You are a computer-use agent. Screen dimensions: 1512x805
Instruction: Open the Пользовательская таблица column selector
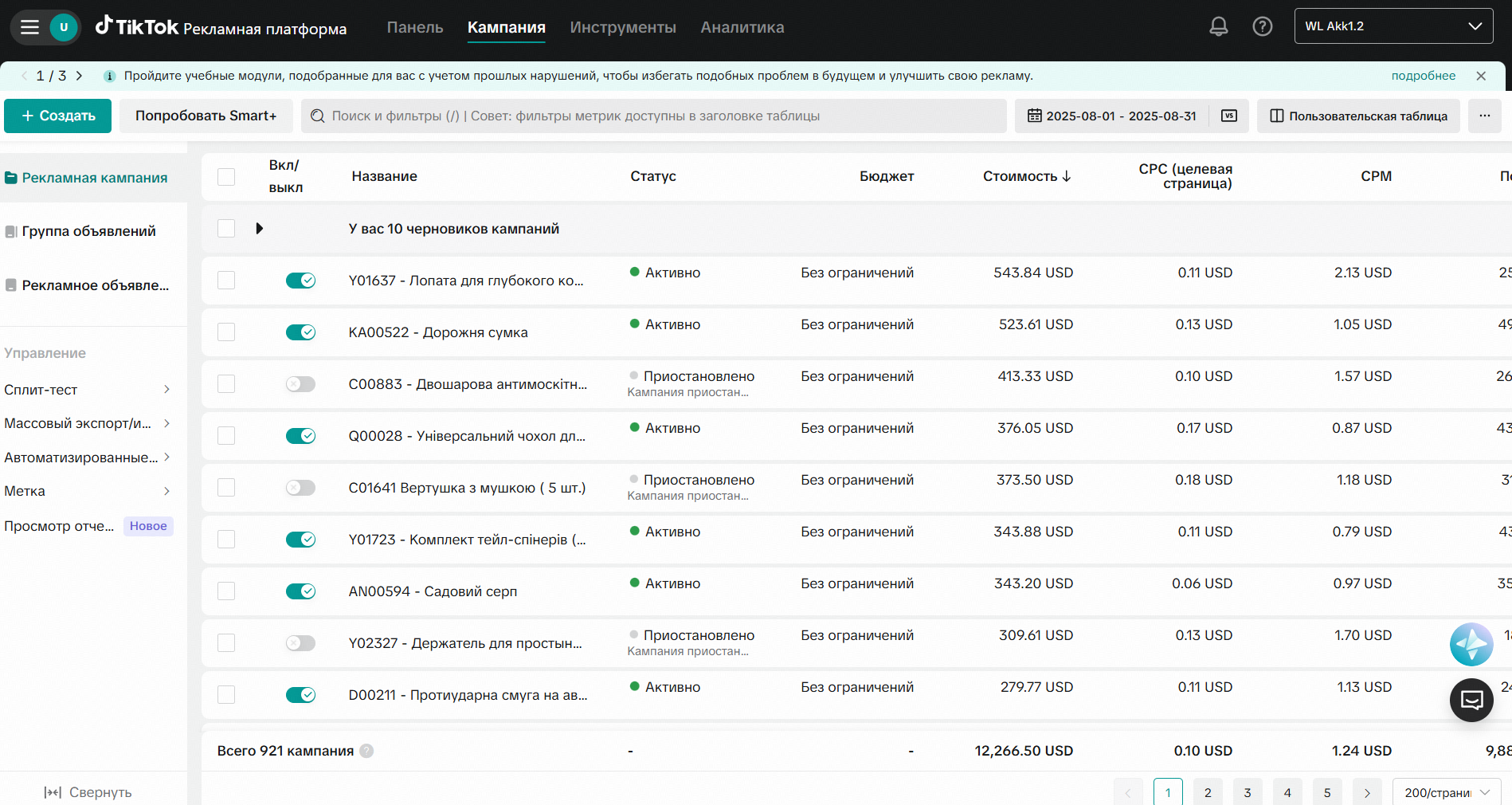[x=1358, y=116]
